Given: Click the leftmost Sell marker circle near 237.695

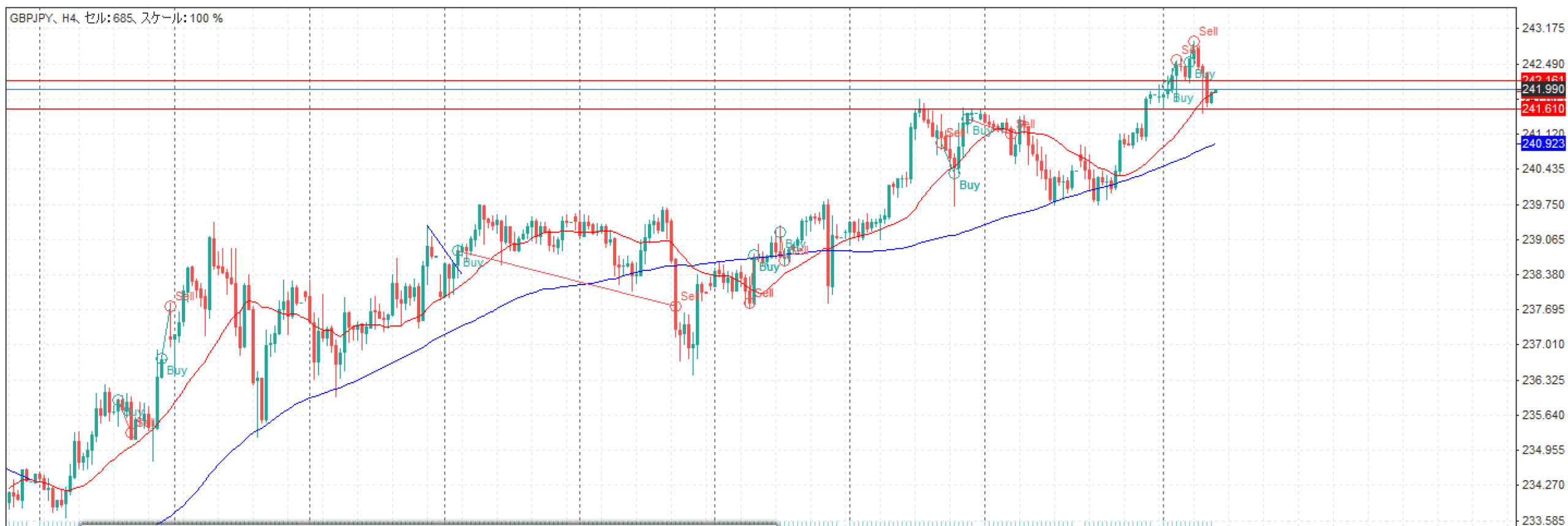Looking at the screenshot, I should [170, 306].
